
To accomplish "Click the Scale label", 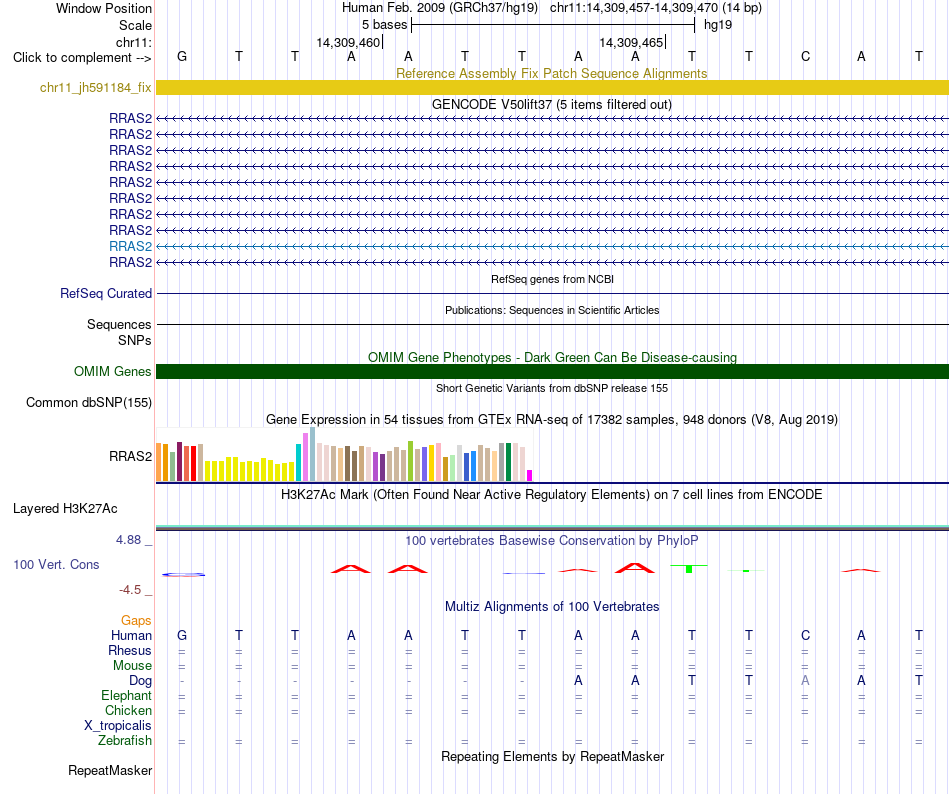I will 135,25.
